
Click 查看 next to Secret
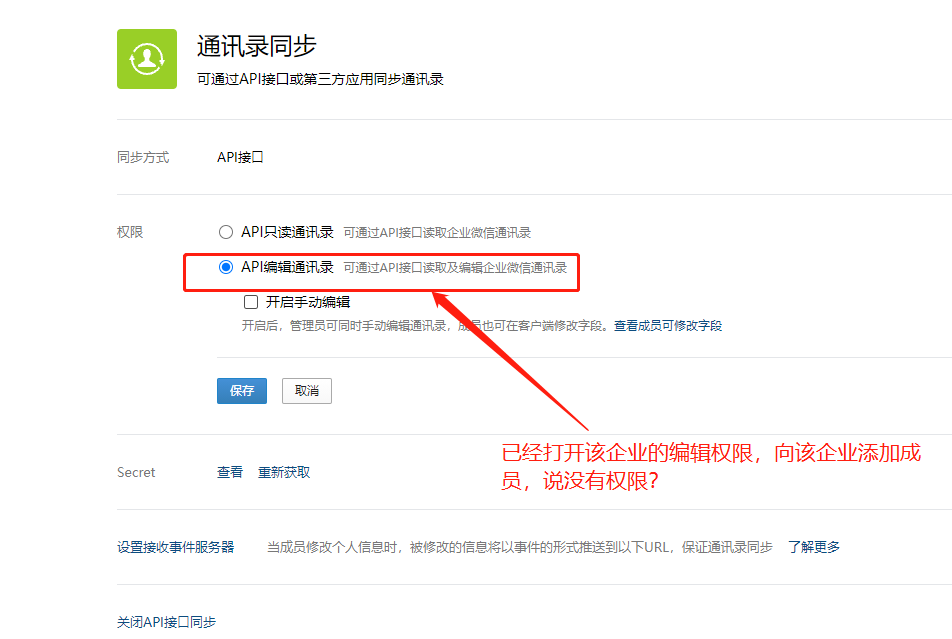(230, 472)
